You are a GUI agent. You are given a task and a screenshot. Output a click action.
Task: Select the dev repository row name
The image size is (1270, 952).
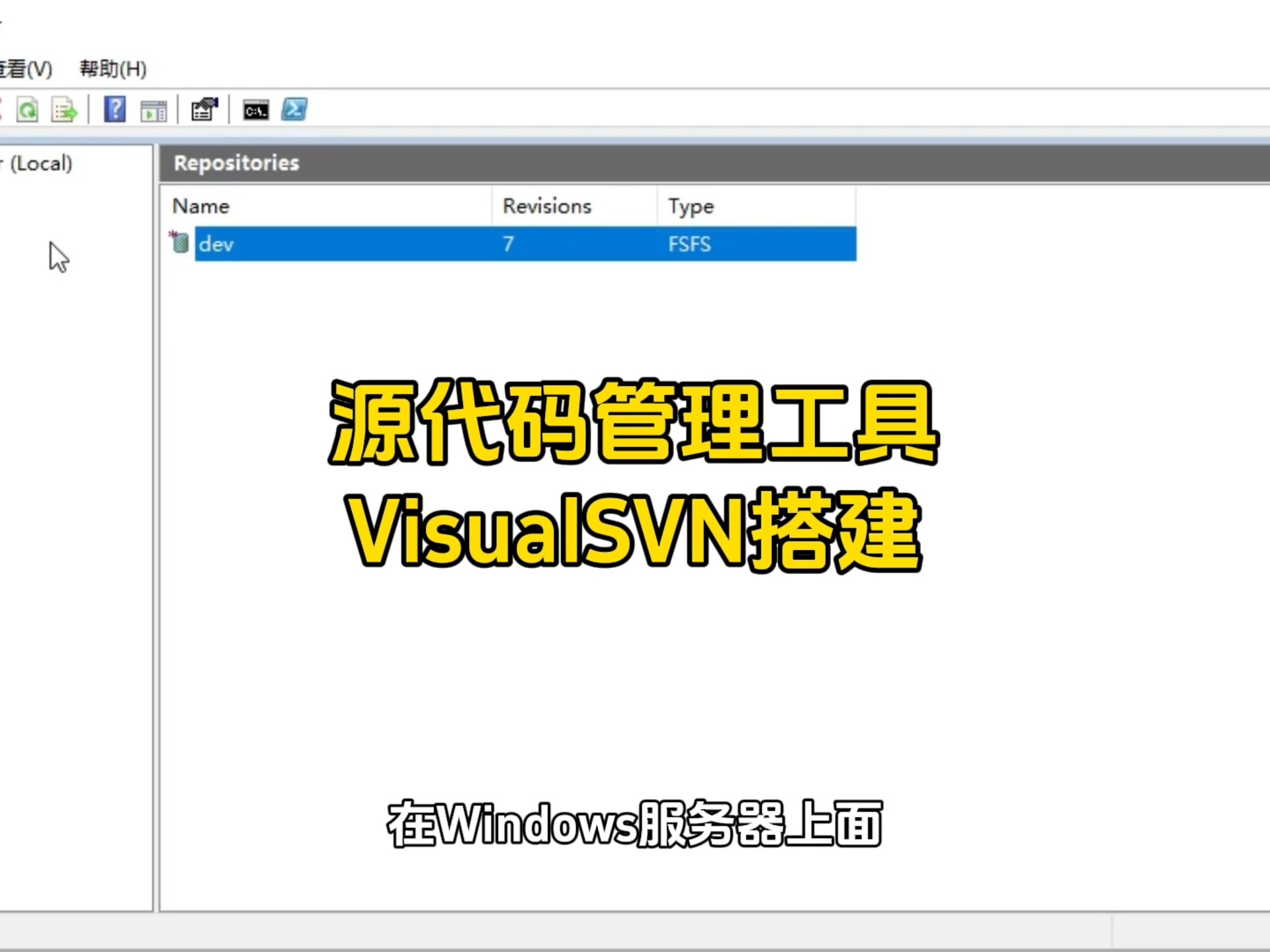click(x=216, y=244)
